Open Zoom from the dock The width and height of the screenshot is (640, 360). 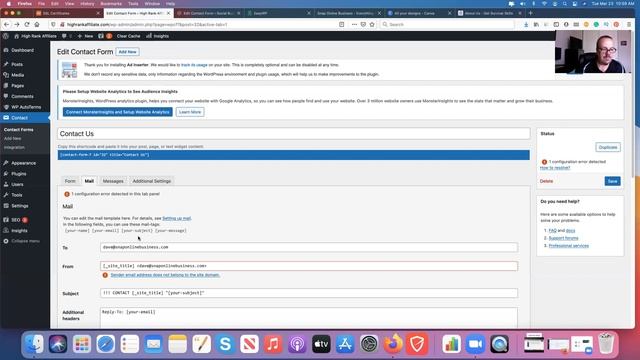[x=475, y=344]
